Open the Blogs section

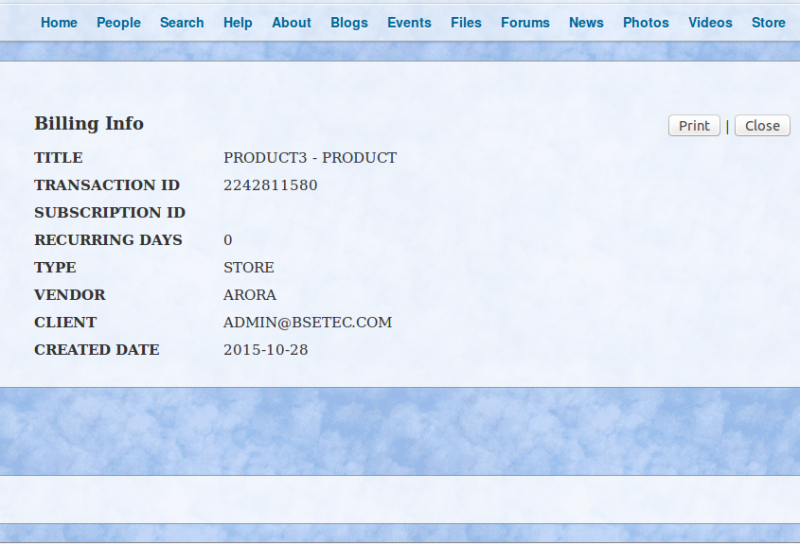pyautogui.click(x=349, y=23)
